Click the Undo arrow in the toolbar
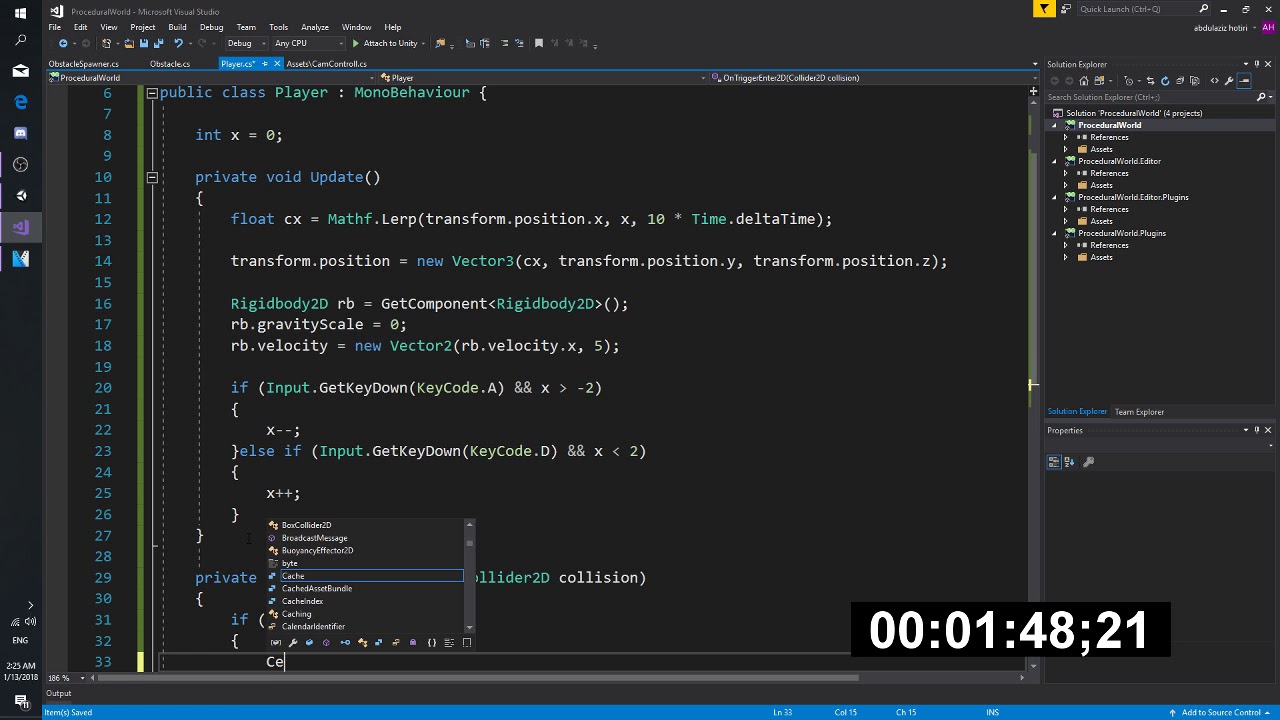1280x720 pixels. 178,43
